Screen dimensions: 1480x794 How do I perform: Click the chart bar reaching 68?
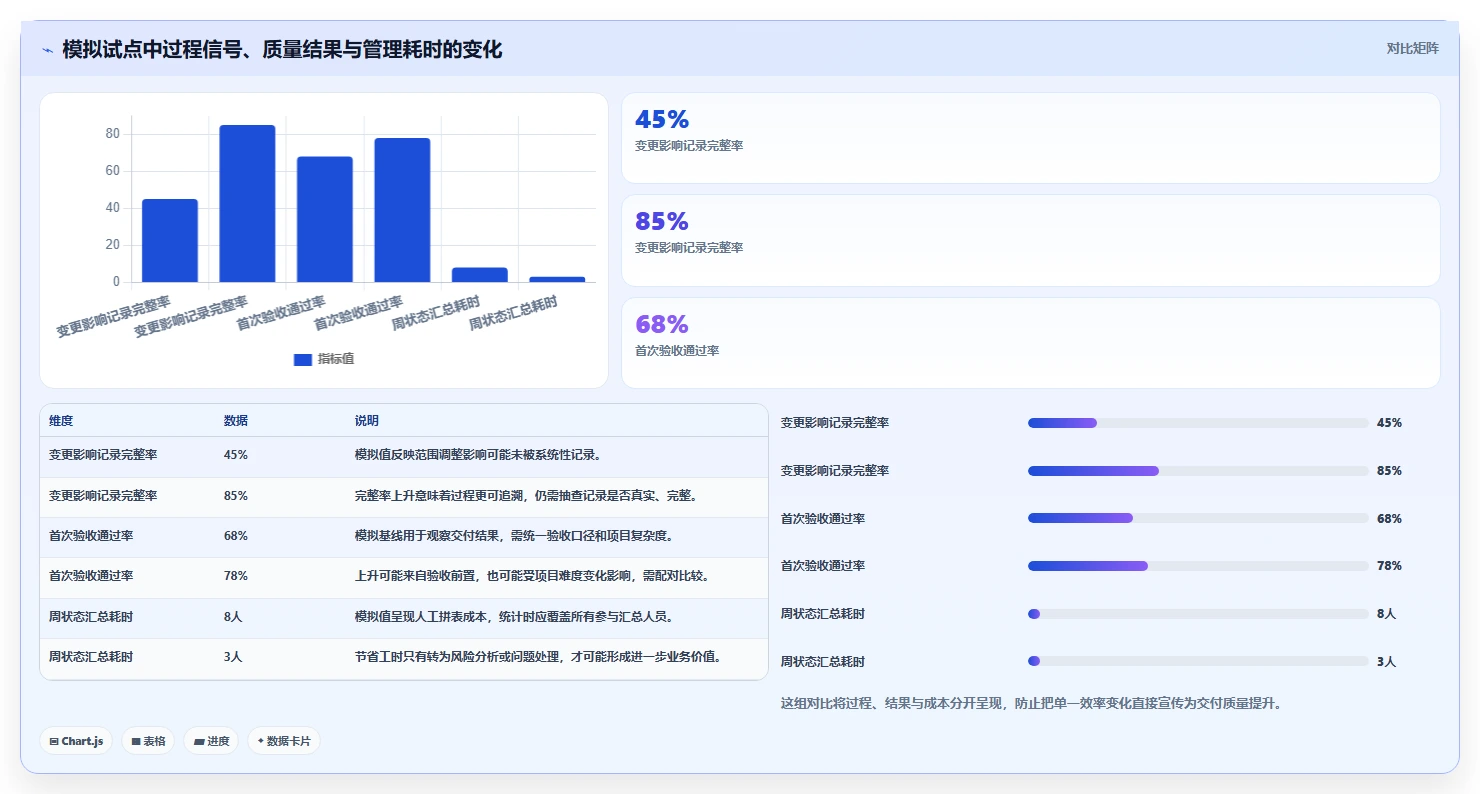325,219
